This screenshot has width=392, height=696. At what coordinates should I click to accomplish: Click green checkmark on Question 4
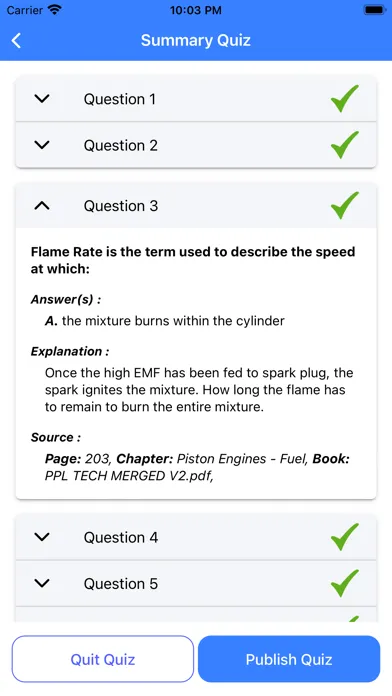click(x=345, y=537)
